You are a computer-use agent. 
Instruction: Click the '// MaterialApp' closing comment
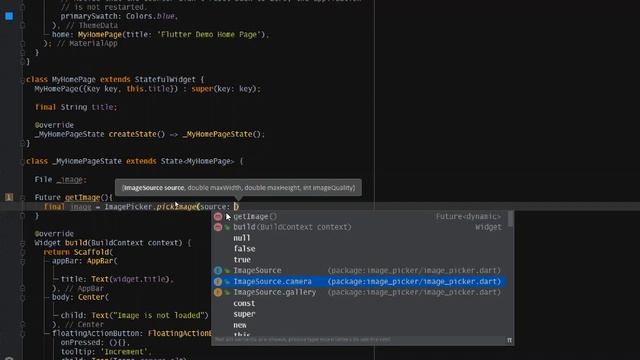[x=87, y=43]
